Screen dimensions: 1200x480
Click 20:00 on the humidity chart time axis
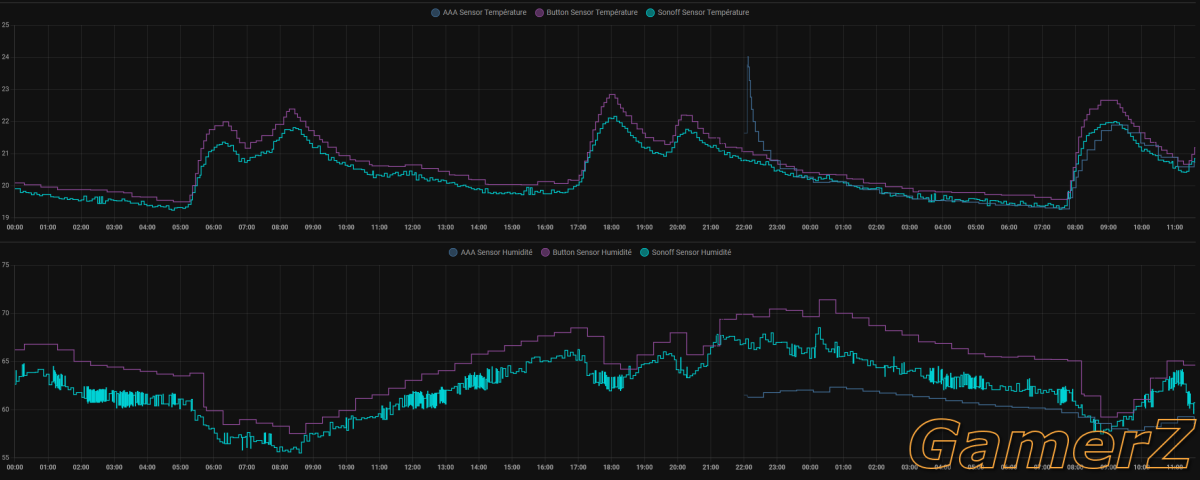(x=677, y=467)
